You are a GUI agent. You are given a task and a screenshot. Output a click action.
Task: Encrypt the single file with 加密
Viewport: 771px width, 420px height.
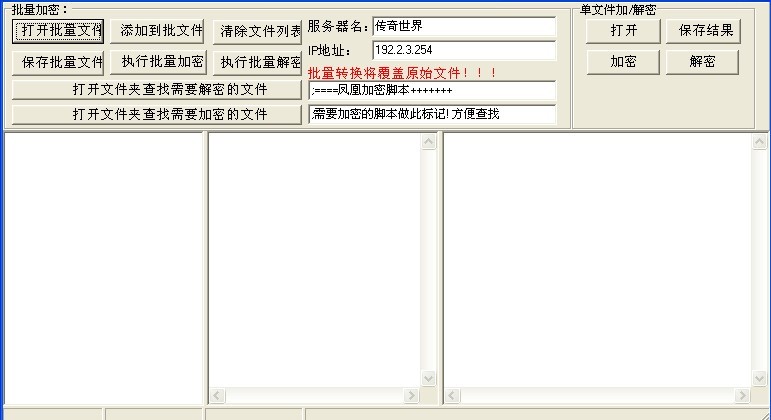624,62
